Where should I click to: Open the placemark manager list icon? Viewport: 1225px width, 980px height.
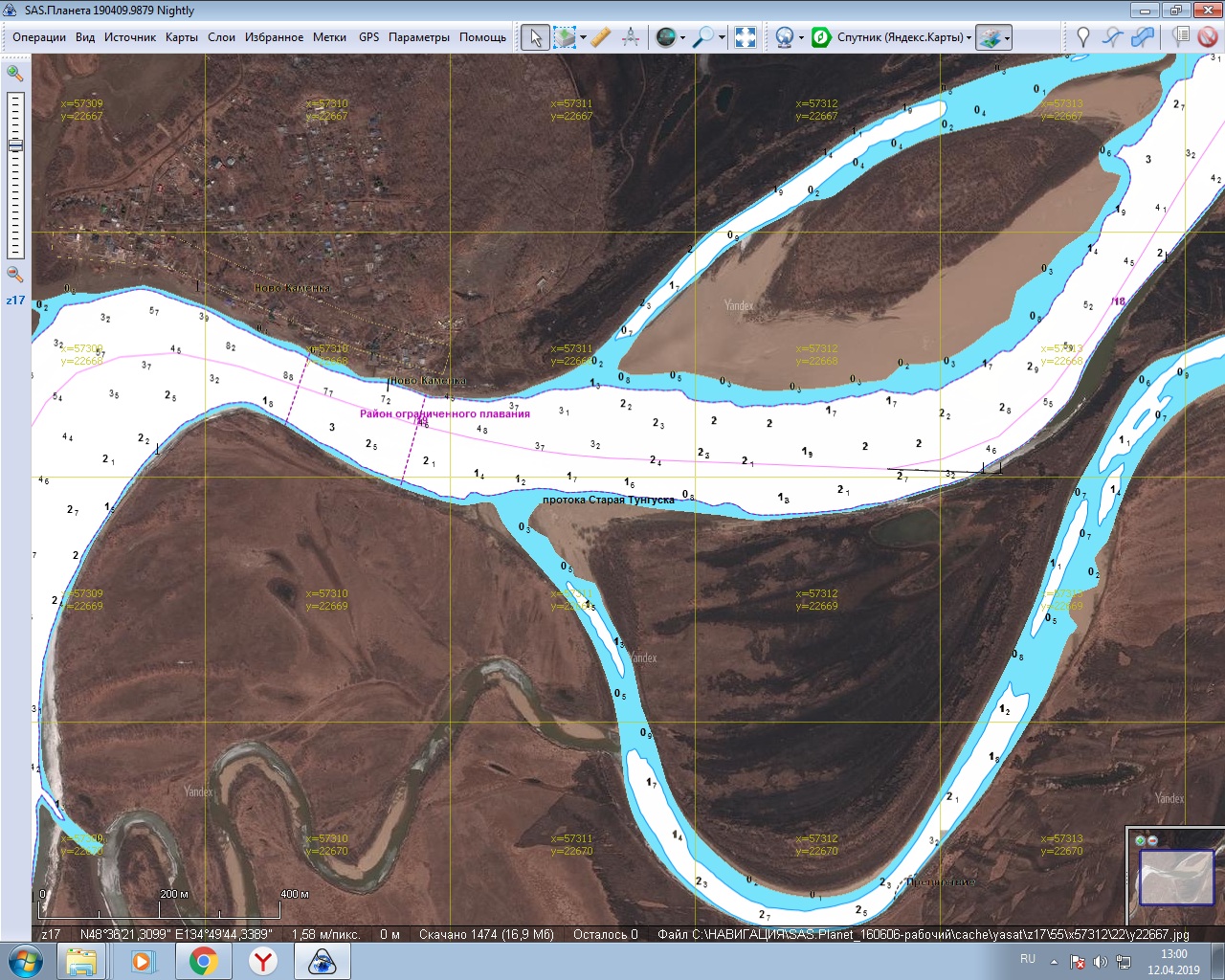coord(1181,37)
